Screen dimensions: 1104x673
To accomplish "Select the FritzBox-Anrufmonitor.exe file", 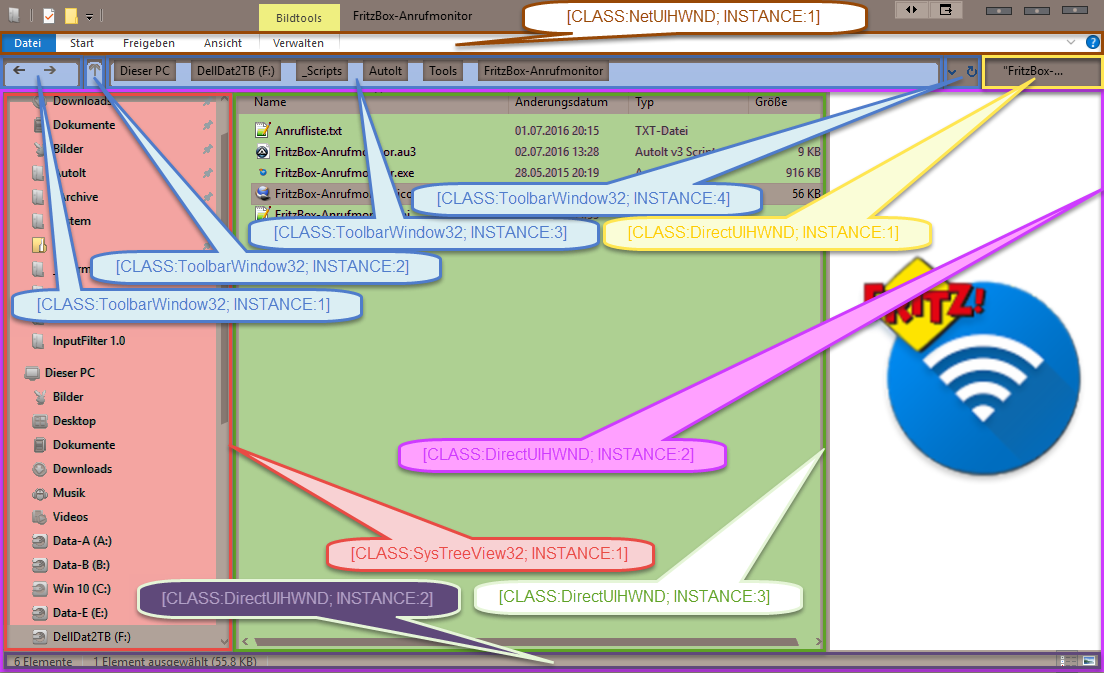I will (334, 173).
